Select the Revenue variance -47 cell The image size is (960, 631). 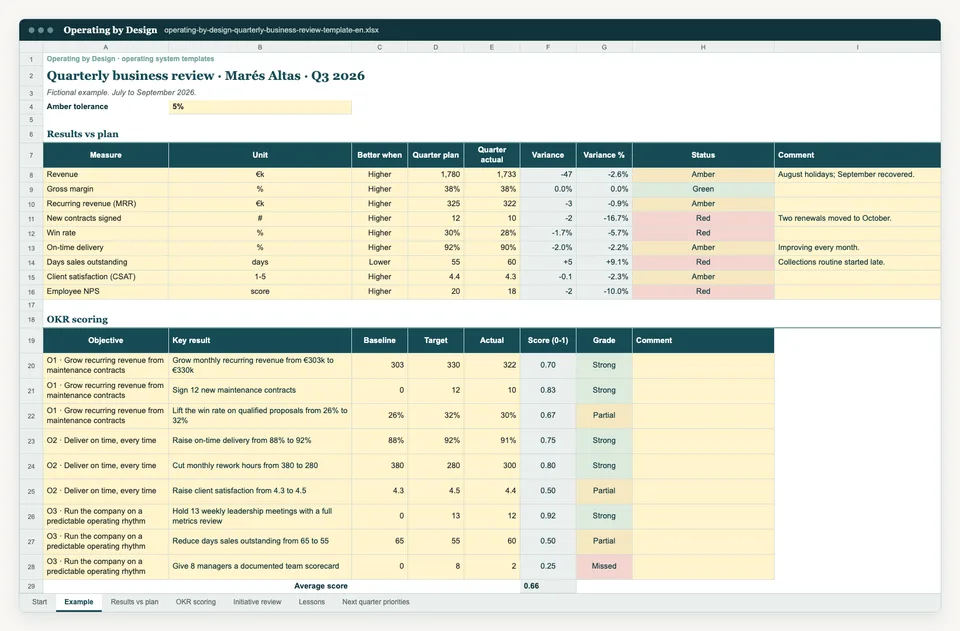[x=548, y=174]
